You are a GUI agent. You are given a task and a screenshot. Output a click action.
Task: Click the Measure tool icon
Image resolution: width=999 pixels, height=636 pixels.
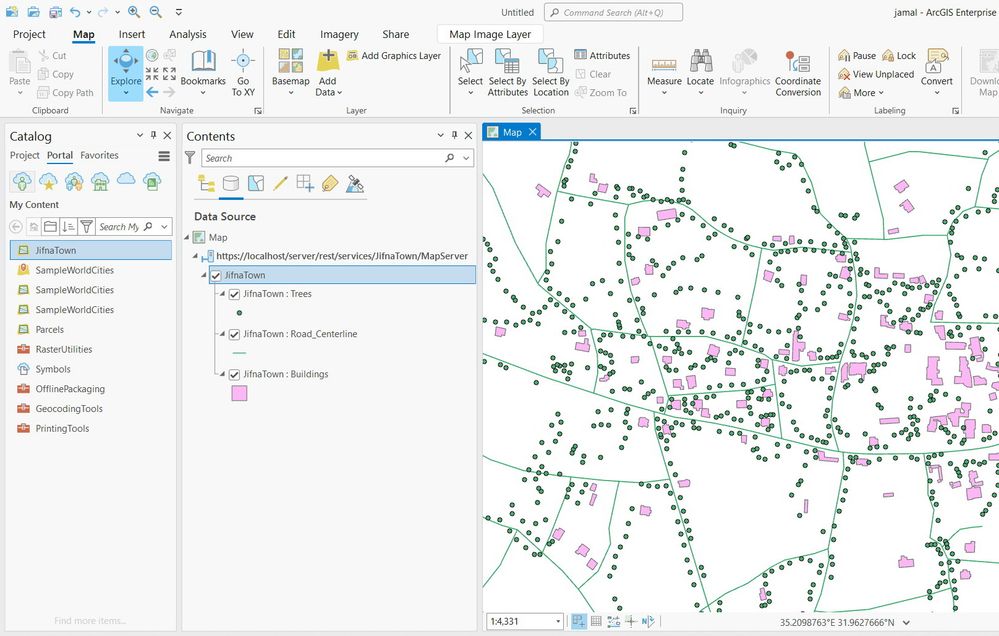[664, 62]
